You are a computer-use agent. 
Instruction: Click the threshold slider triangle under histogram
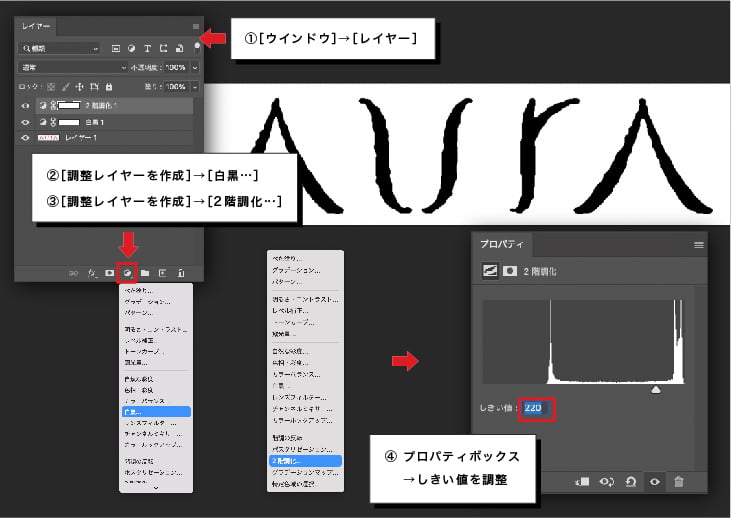(655, 389)
